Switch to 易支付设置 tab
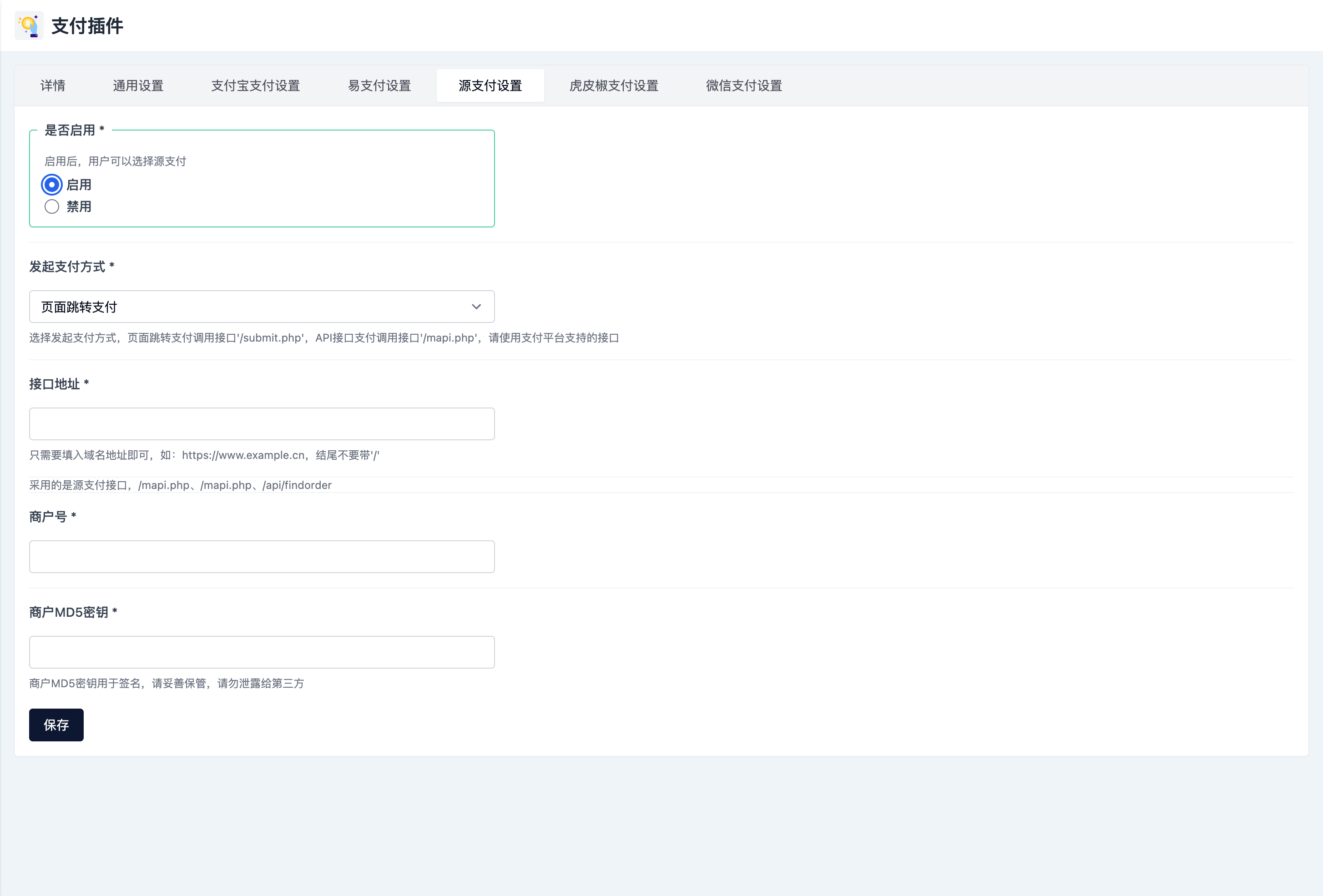This screenshot has height=896, width=1323. 379,86
